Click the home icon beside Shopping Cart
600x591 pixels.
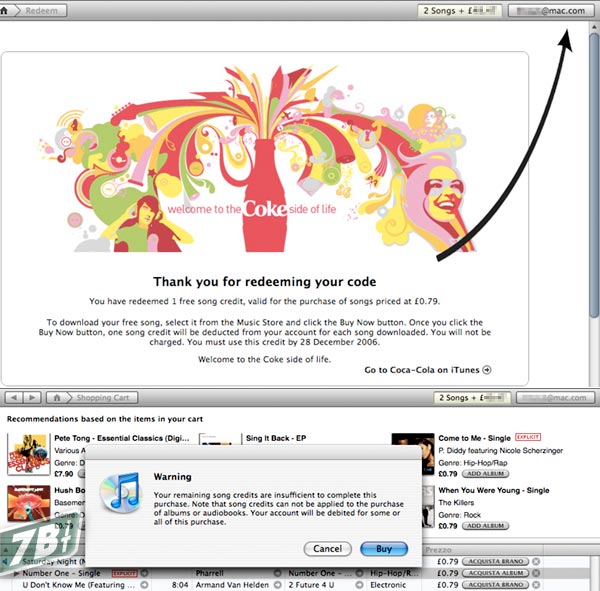coord(59,398)
